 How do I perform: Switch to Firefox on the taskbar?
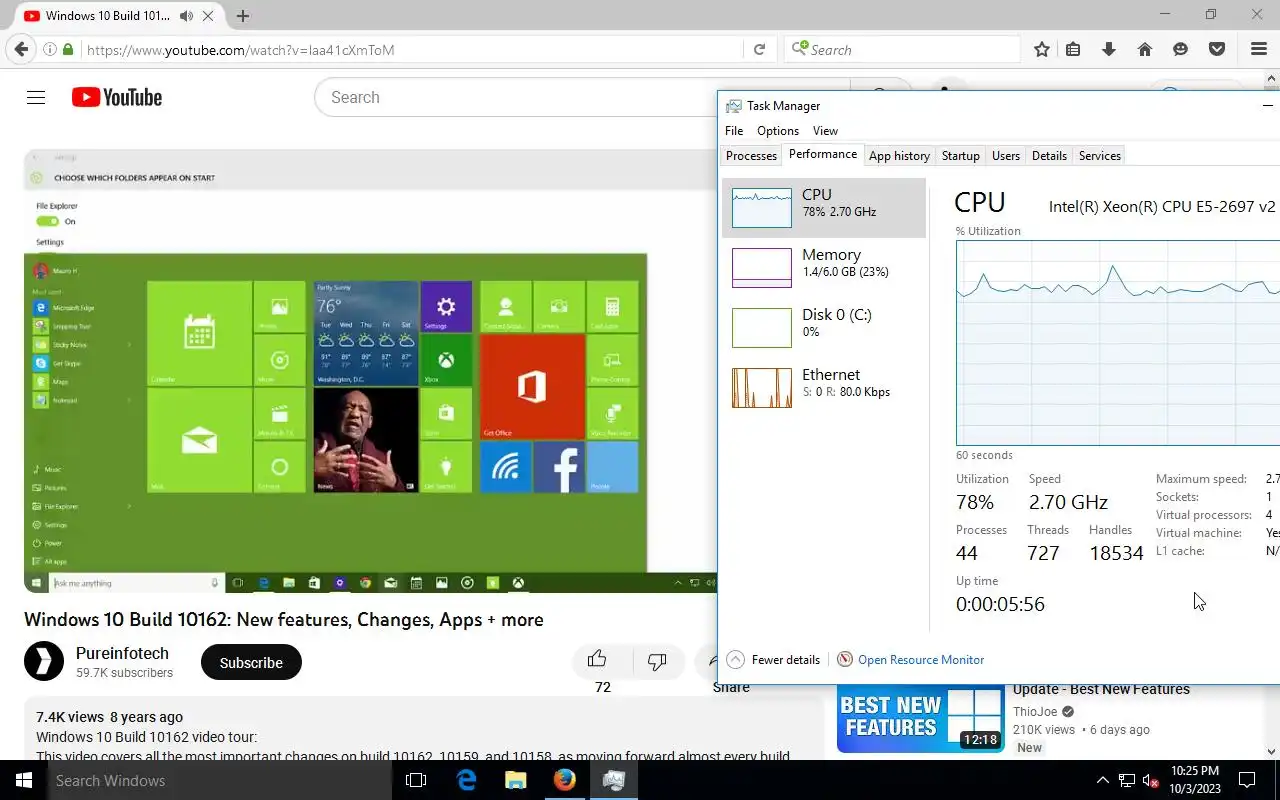coord(565,780)
